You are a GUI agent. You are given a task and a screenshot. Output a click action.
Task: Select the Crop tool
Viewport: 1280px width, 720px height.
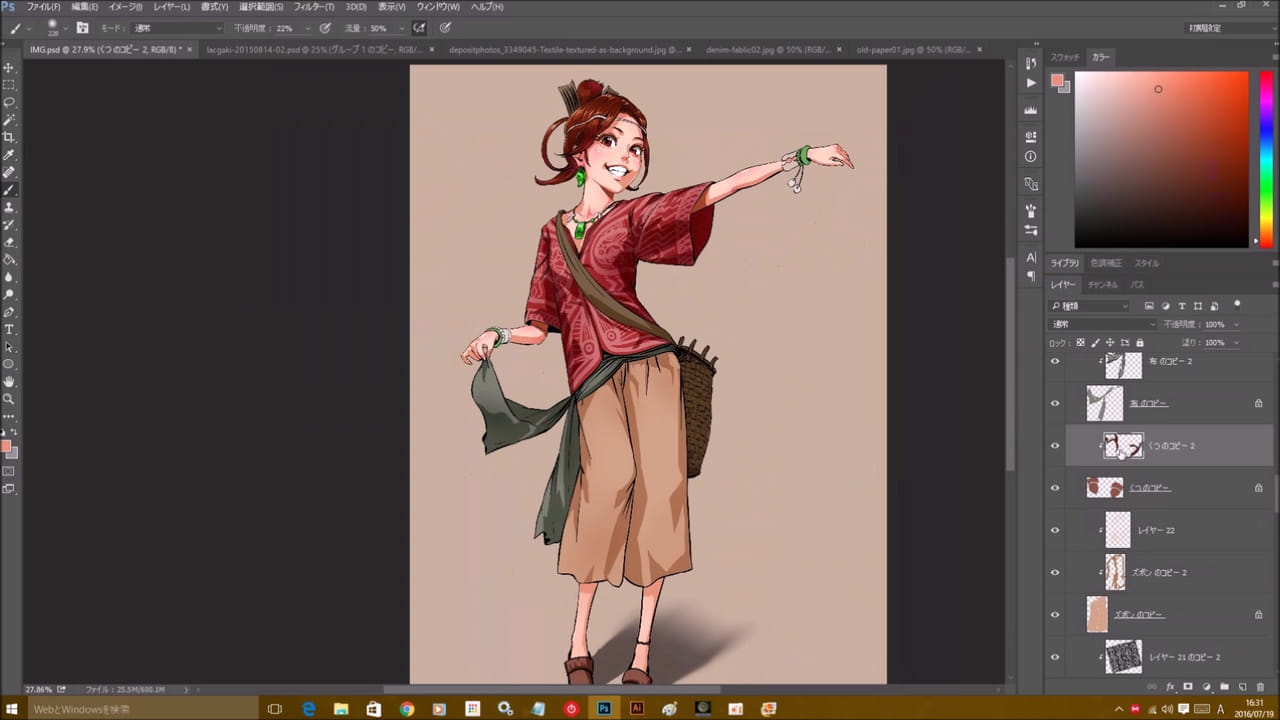9,137
